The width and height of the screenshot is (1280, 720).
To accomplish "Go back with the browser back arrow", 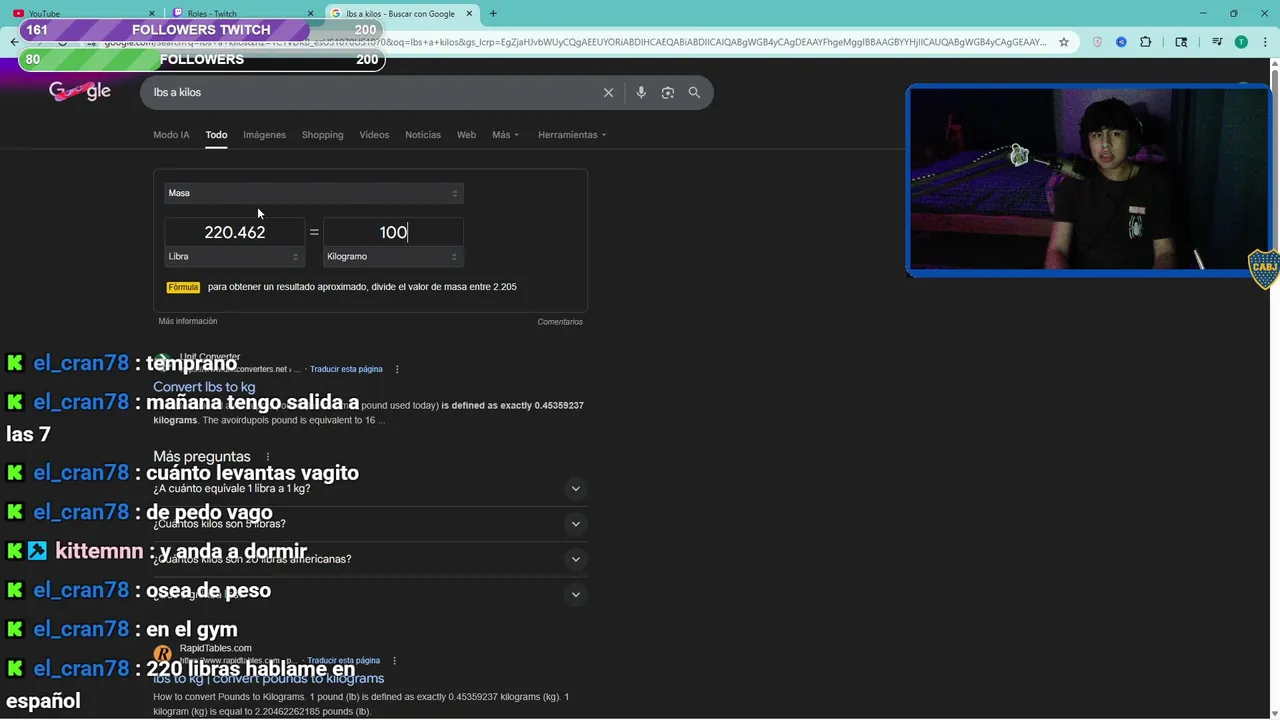I will pos(14,42).
